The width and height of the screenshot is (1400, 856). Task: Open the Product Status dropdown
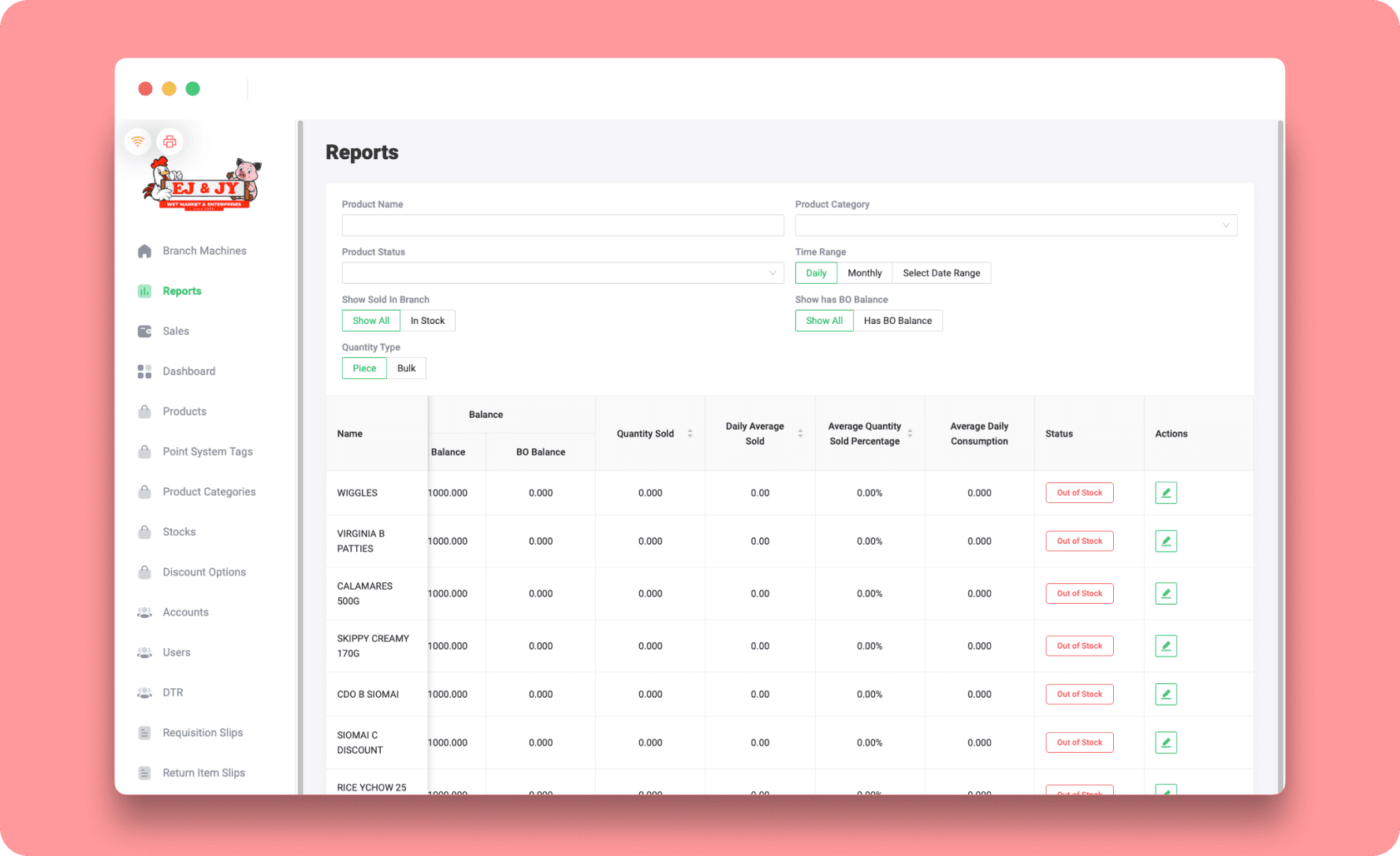(x=562, y=273)
